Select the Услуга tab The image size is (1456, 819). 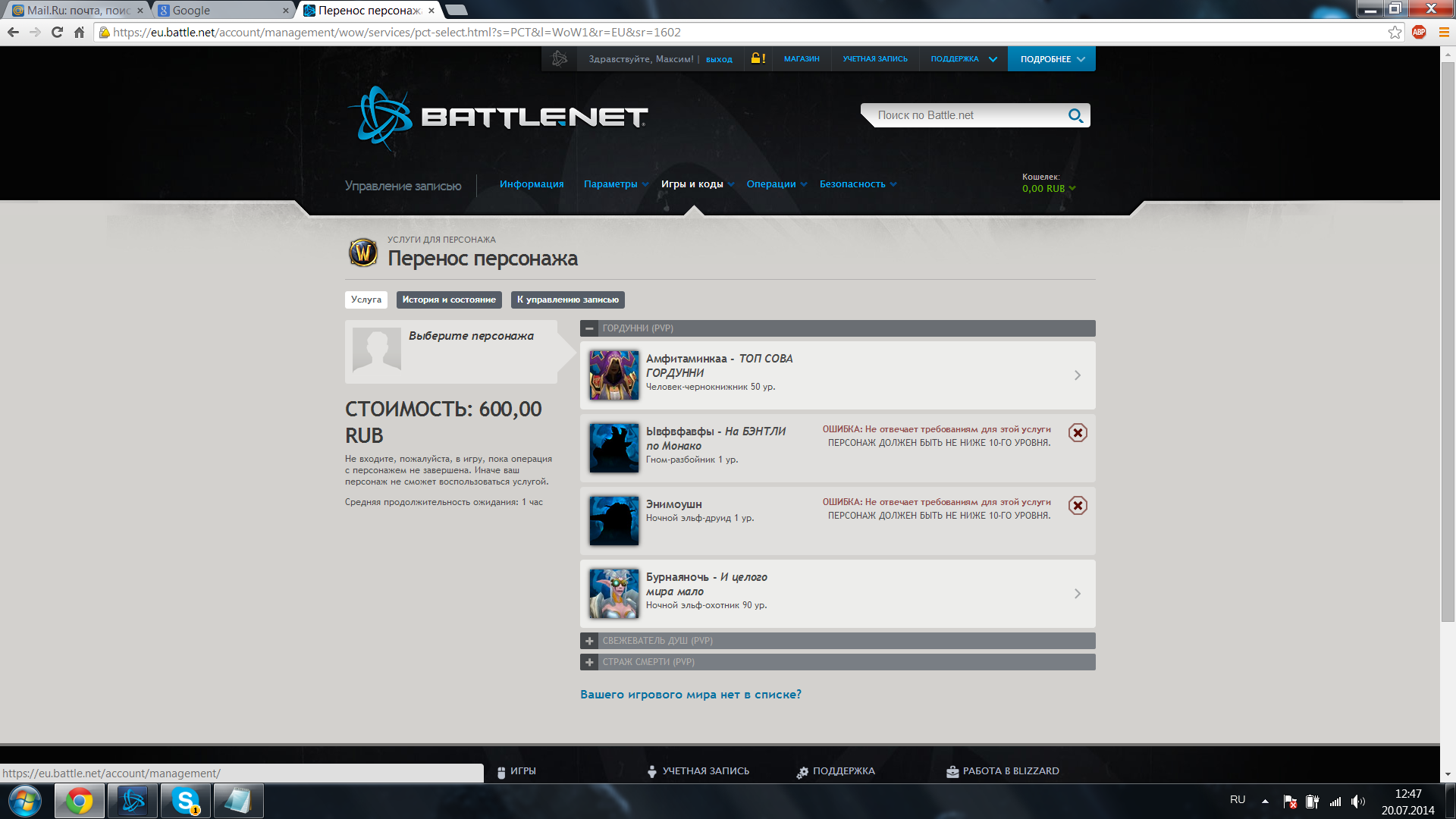click(x=366, y=300)
